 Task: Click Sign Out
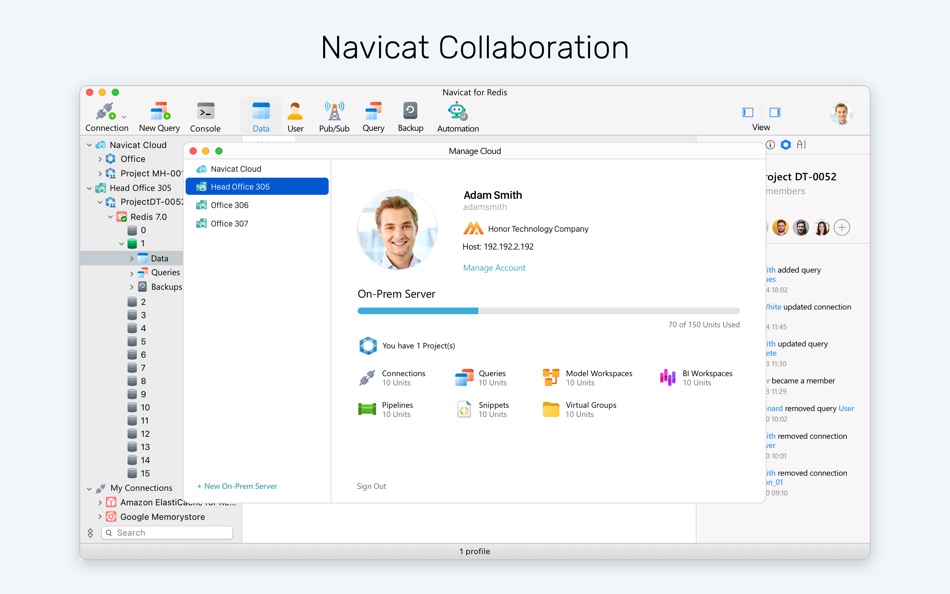pos(371,486)
